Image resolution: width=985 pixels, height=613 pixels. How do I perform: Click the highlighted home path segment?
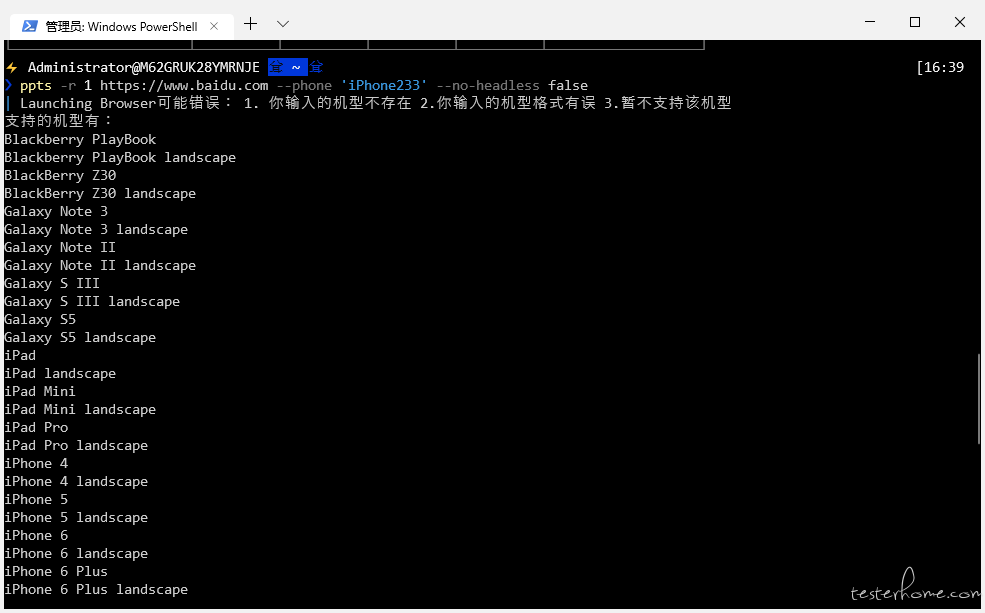point(288,67)
